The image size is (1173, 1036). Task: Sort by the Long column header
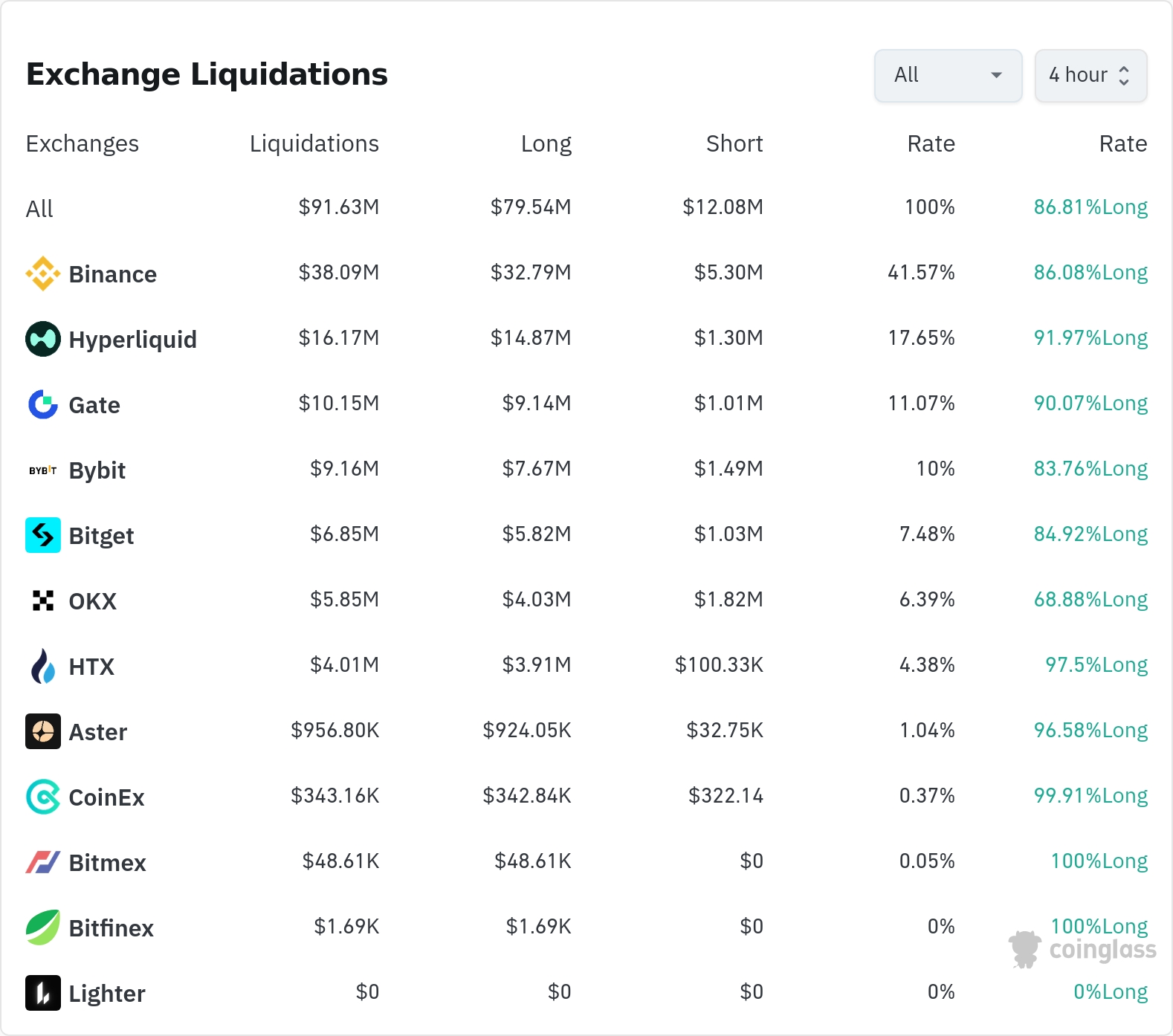[x=546, y=143]
